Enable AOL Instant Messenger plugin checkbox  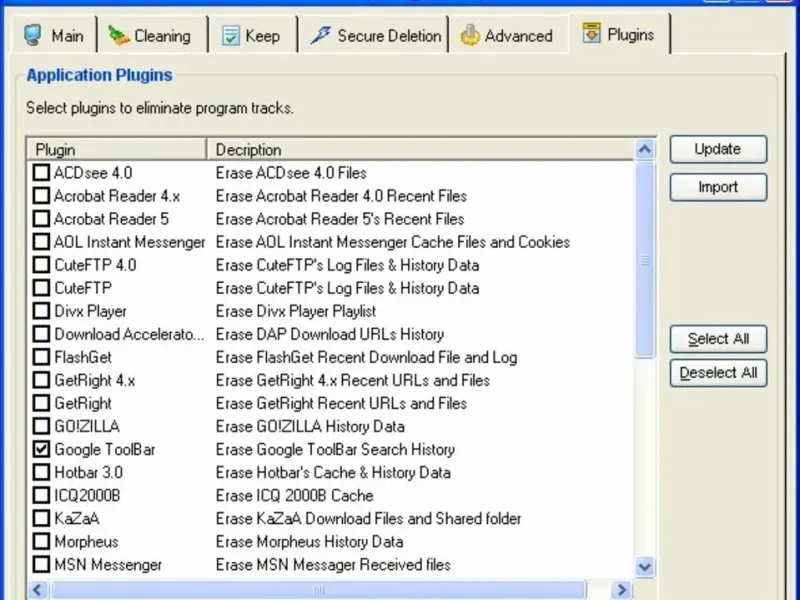(41, 241)
